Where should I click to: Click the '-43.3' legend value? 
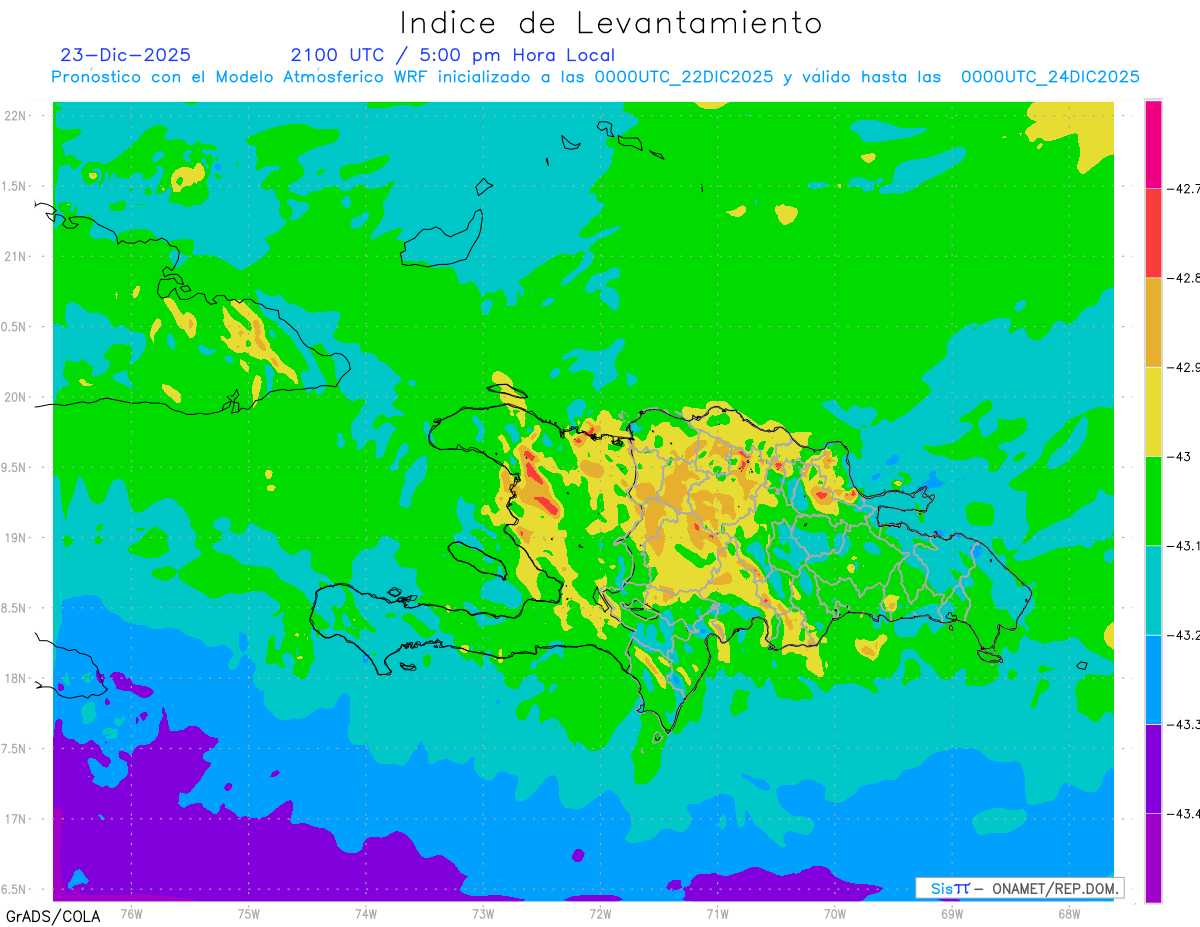(1184, 724)
